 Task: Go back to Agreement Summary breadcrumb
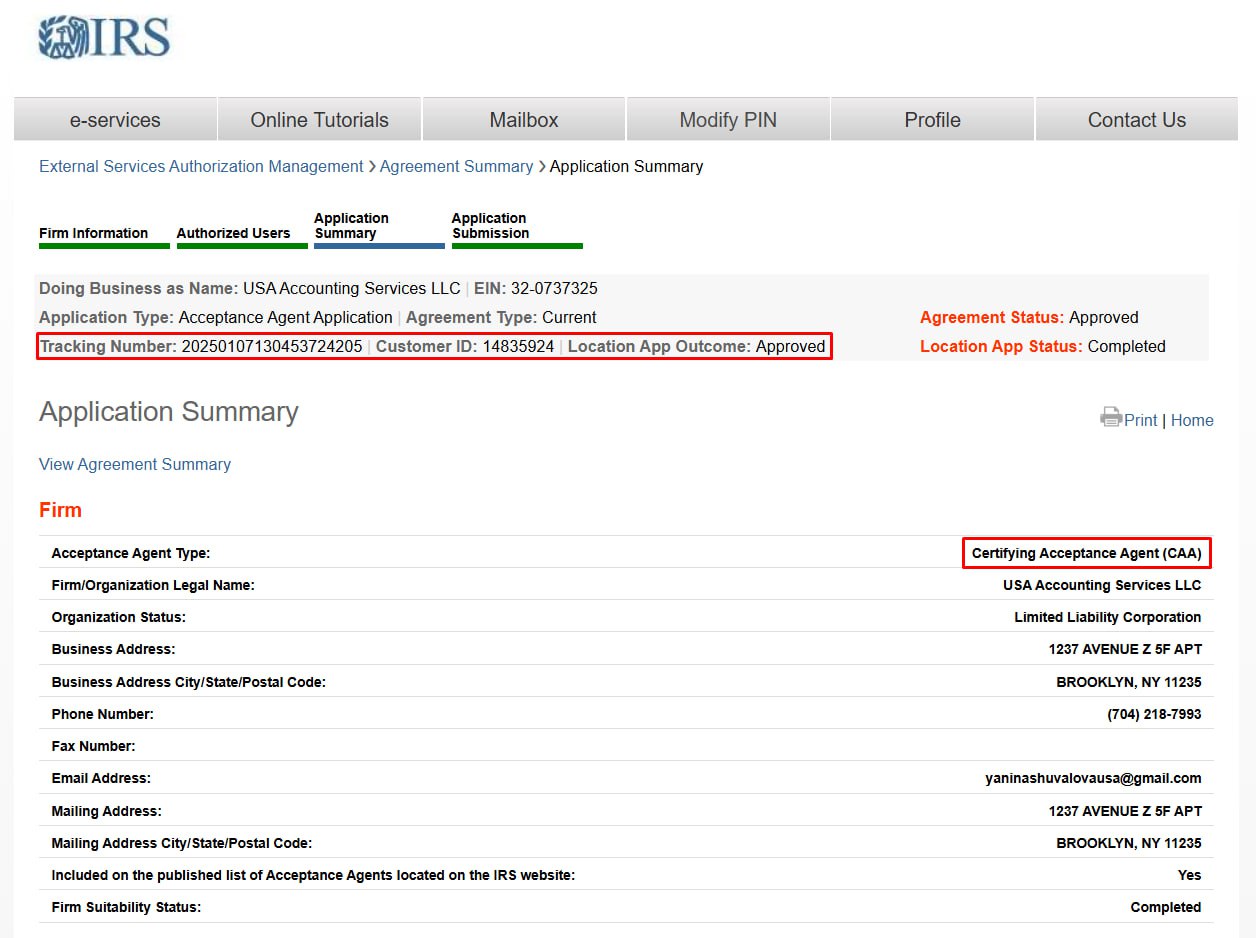456,166
